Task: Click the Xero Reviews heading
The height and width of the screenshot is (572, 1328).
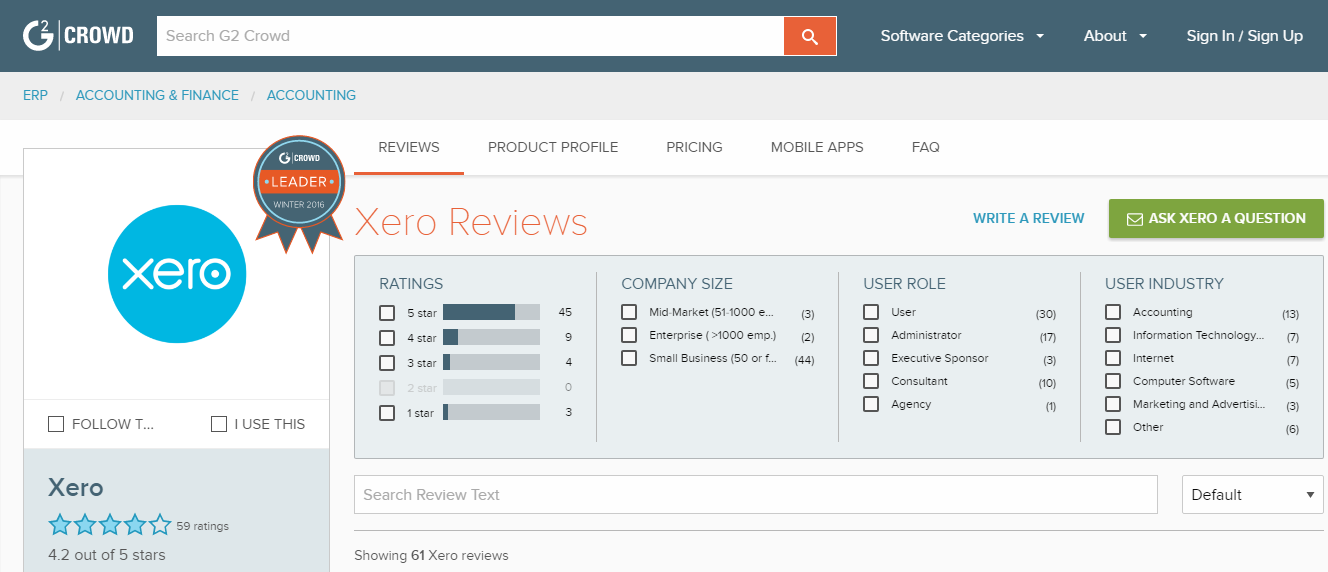Action: pyautogui.click(x=471, y=222)
